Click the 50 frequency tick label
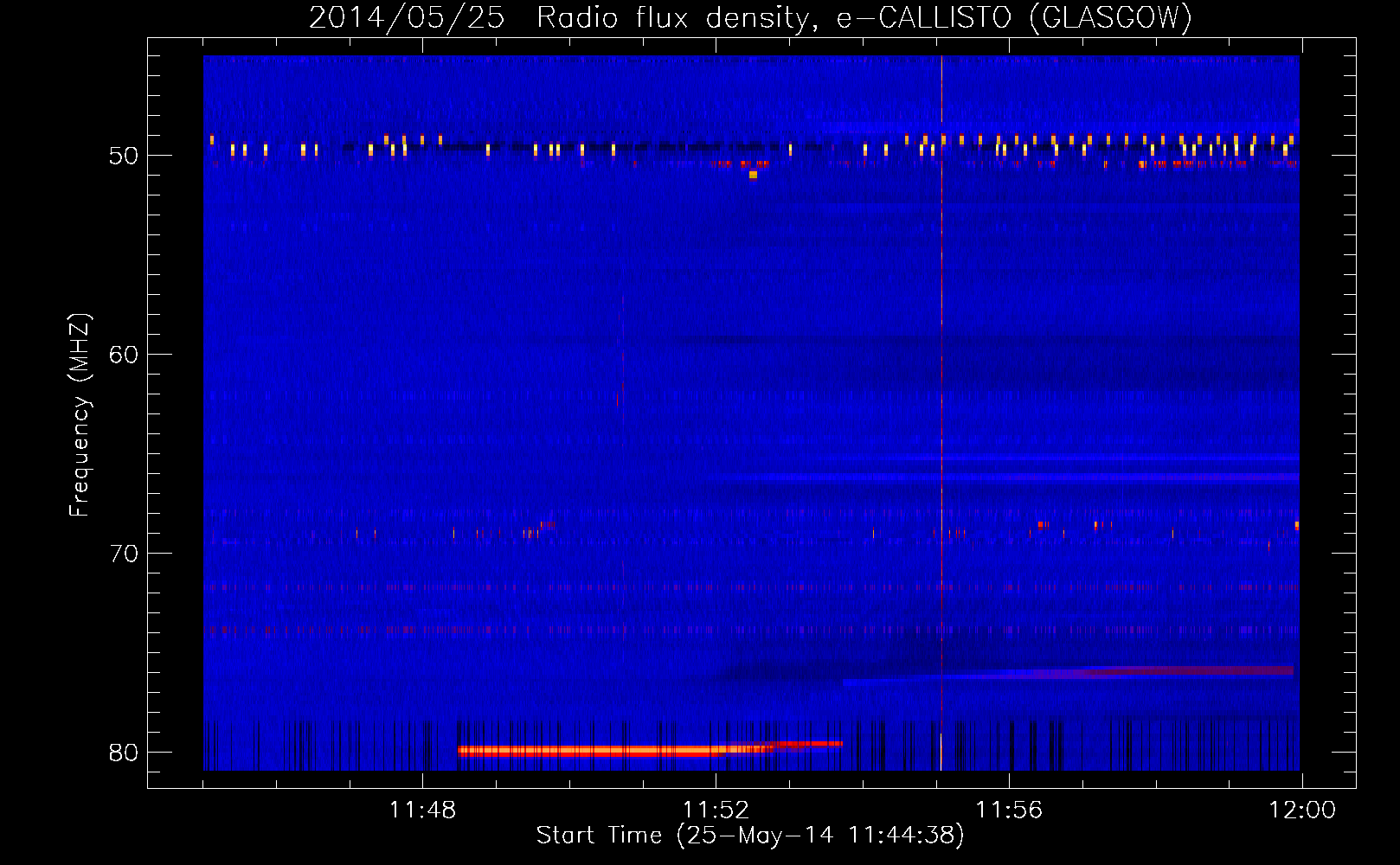1400x865 pixels. coord(124,156)
